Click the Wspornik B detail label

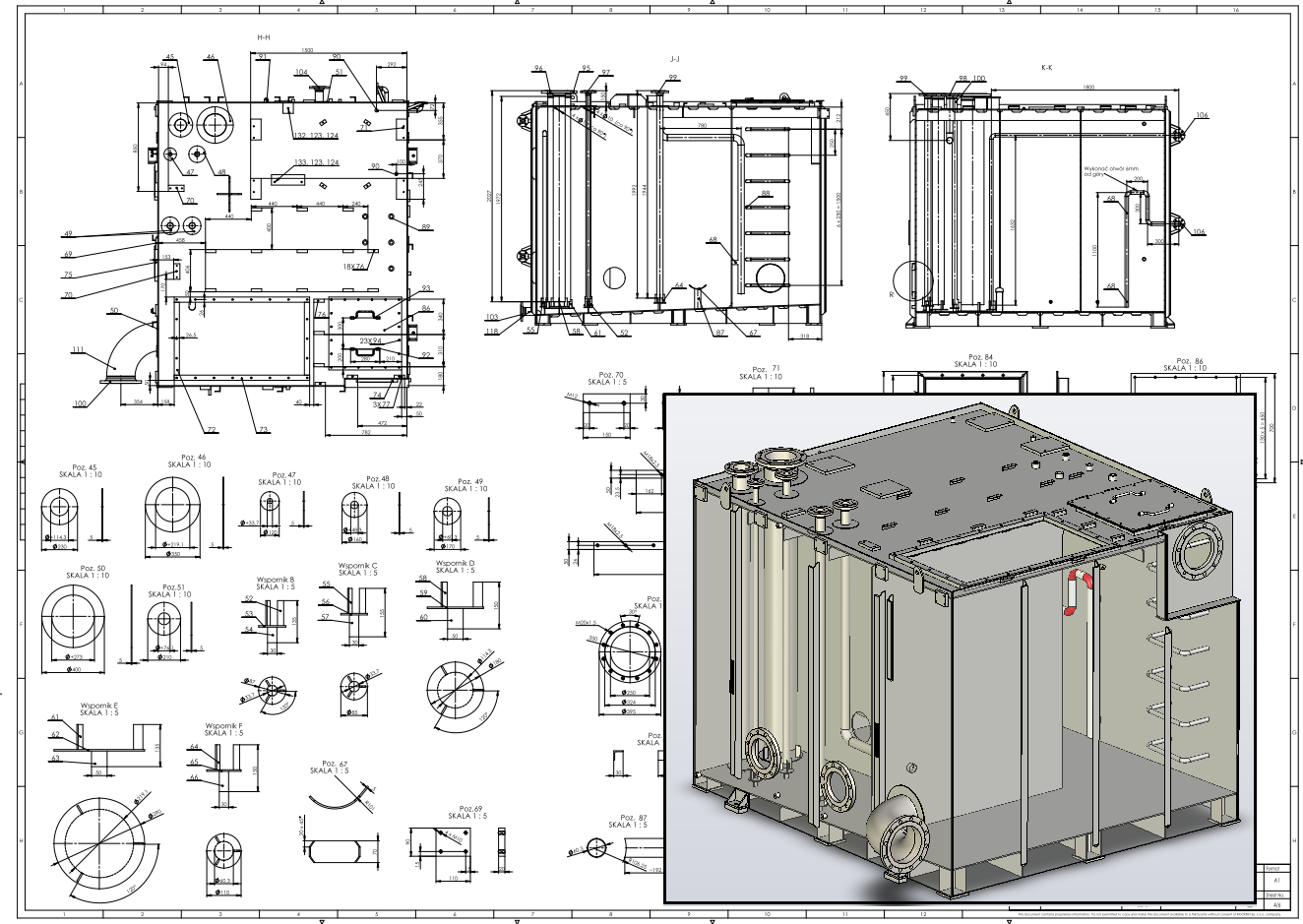[x=276, y=580]
